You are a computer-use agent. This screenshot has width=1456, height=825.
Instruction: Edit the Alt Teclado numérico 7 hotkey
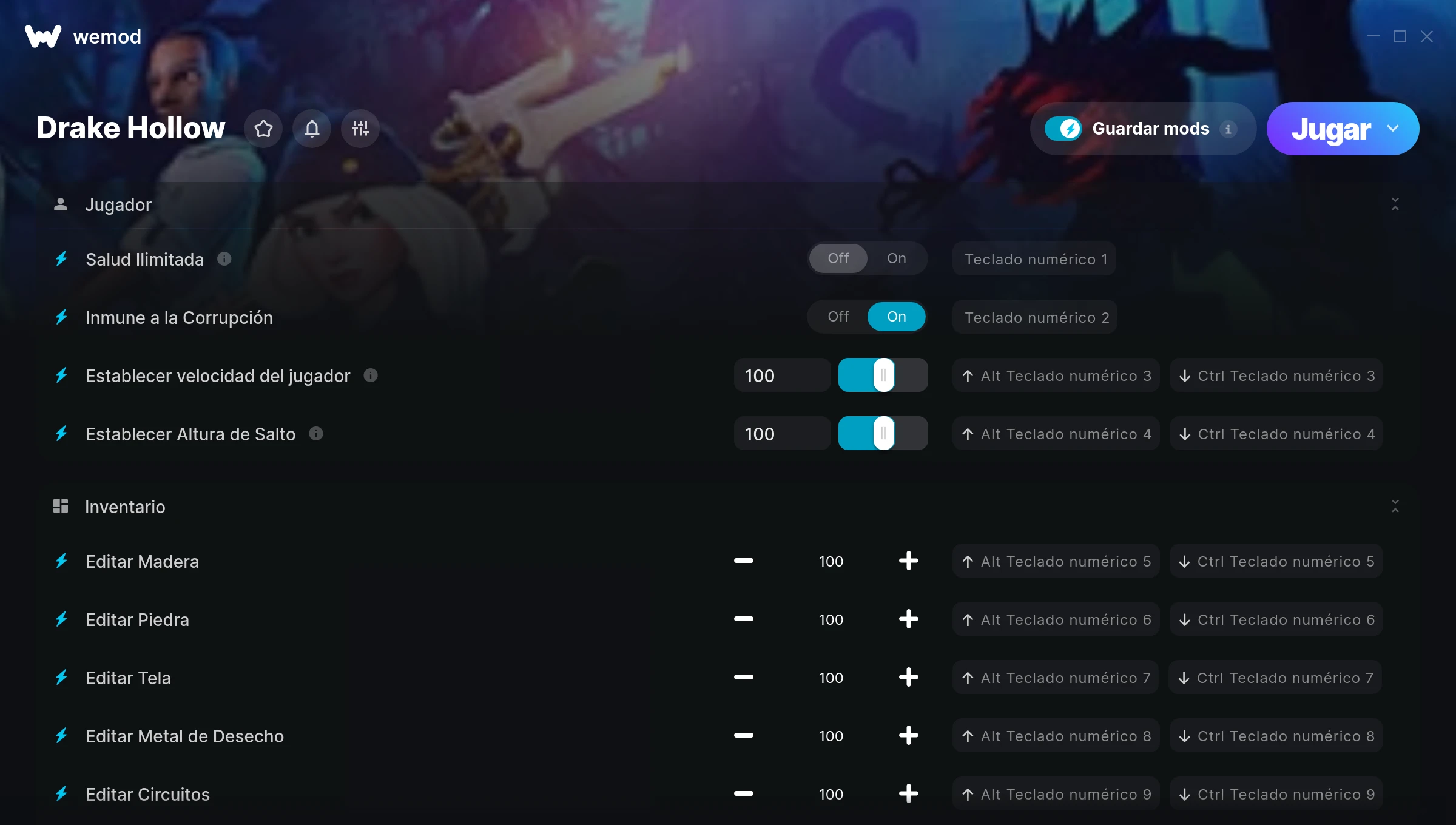[1056, 678]
